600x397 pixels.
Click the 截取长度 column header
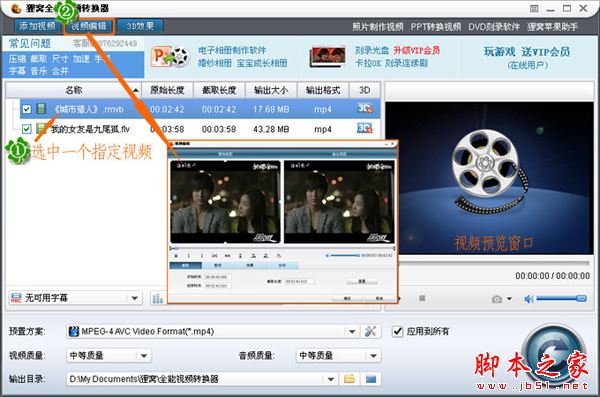pyautogui.click(x=219, y=90)
